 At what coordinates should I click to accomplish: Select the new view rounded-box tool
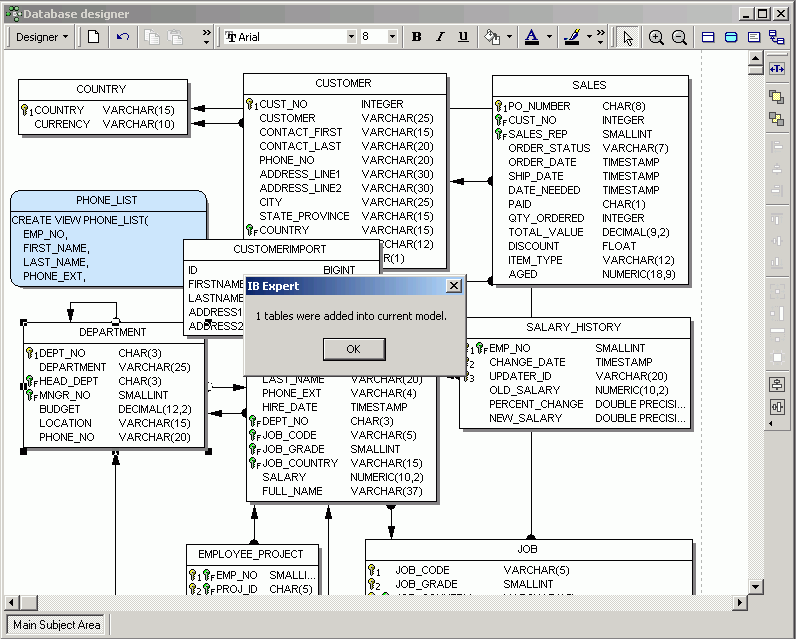(x=731, y=37)
